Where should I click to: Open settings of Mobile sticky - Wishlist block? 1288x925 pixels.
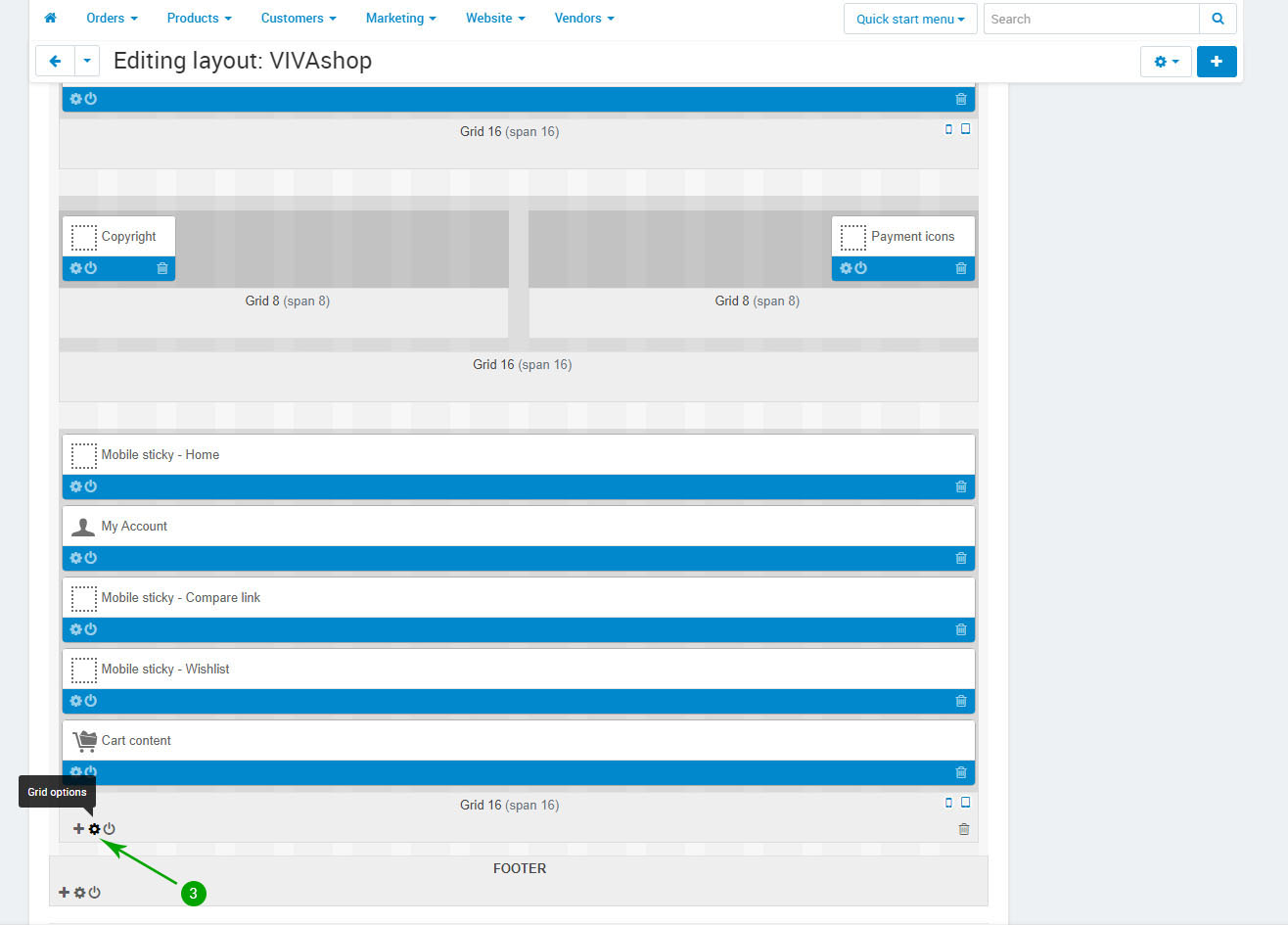click(76, 701)
